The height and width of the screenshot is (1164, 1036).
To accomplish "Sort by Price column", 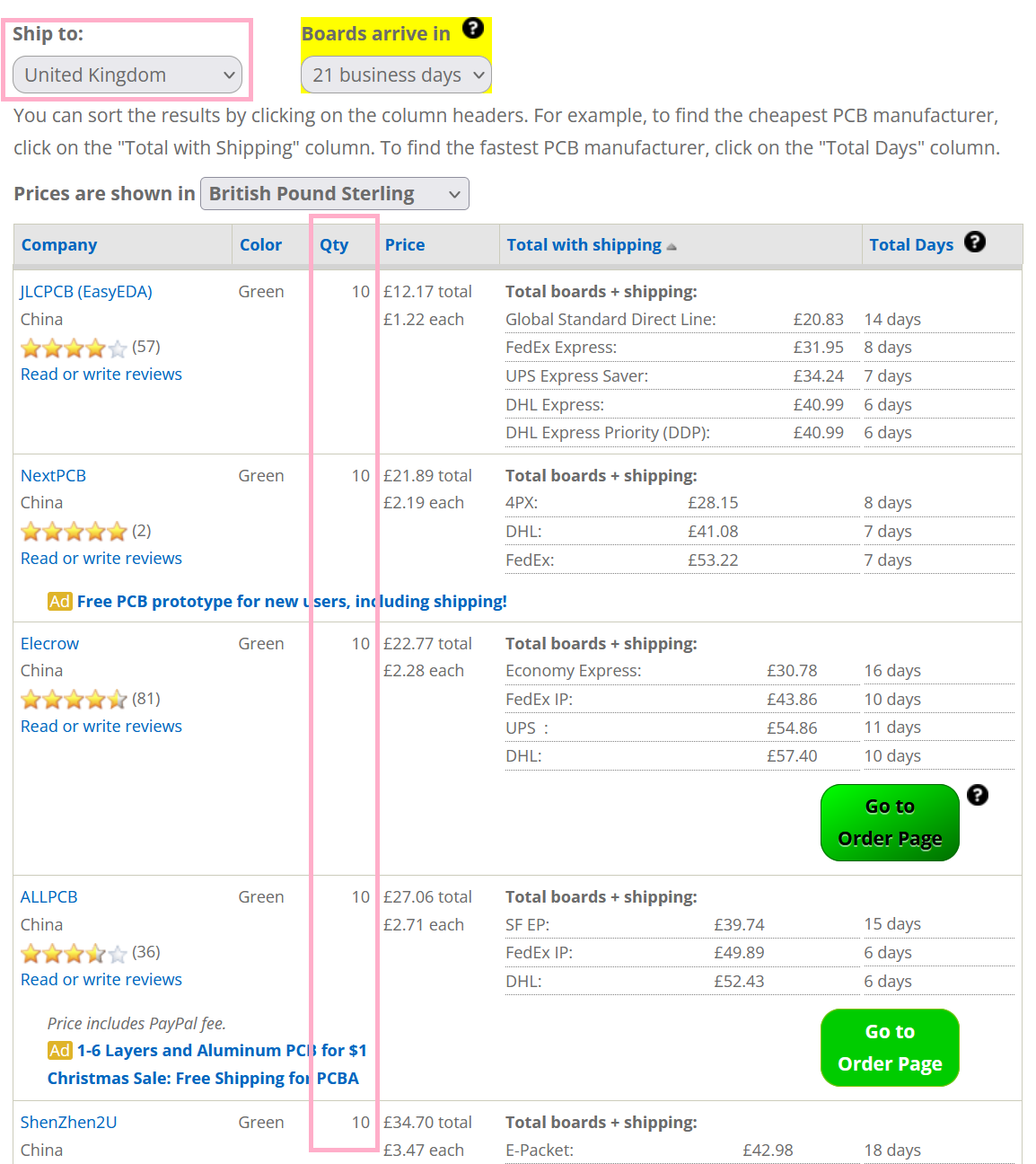I will pyautogui.click(x=405, y=245).
